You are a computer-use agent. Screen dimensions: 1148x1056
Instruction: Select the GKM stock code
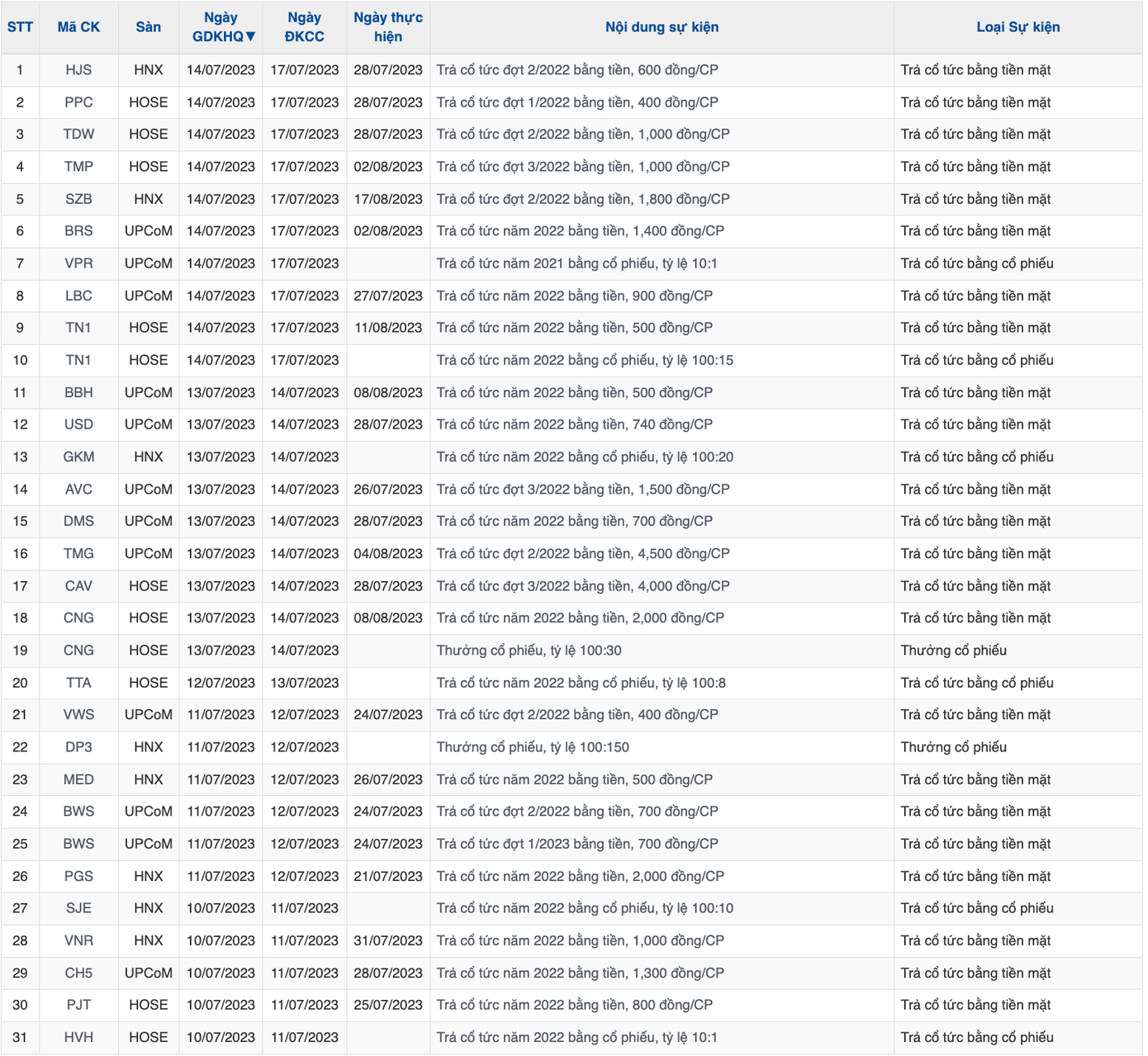click(78, 457)
